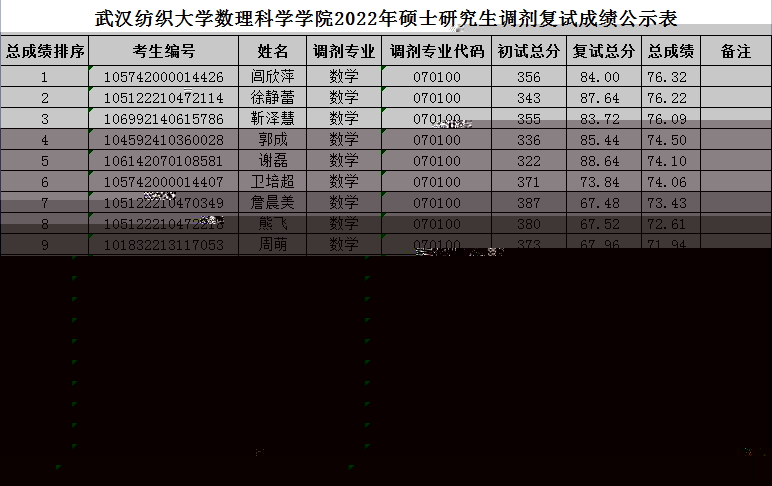The image size is (772, 486).
Task: Click candidate number 104592410360028
Action: click(x=163, y=140)
